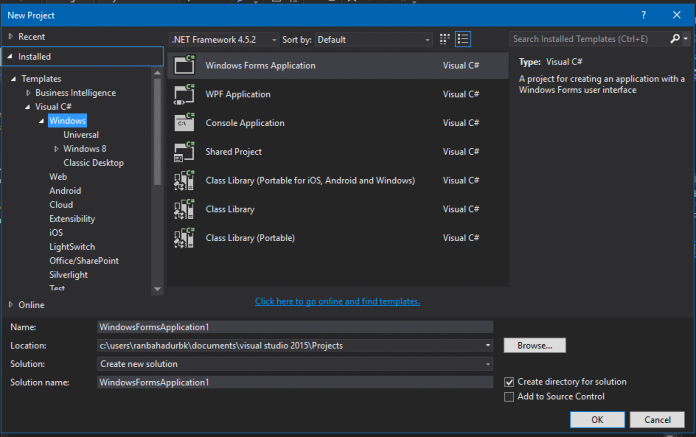Open the 'go online and find templates' link
The height and width of the screenshot is (437, 696).
[337, 301]
